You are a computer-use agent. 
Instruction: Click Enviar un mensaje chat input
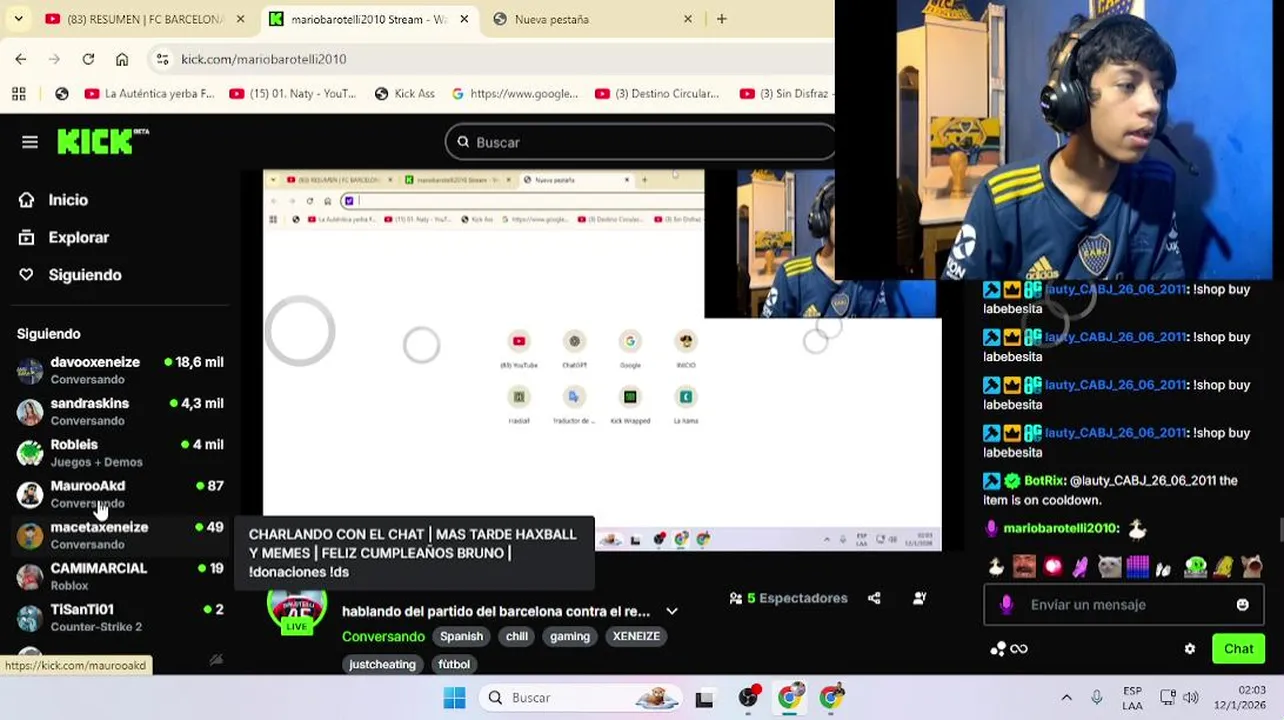(1122, 605)
